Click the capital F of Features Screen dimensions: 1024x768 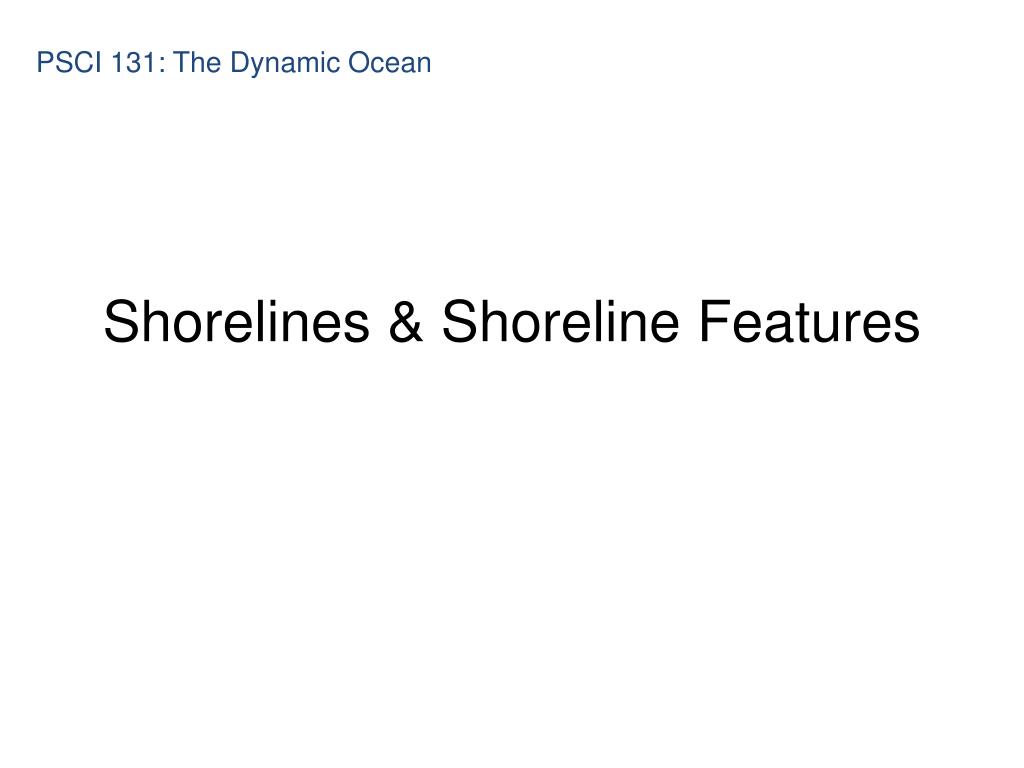click(714, 321)
